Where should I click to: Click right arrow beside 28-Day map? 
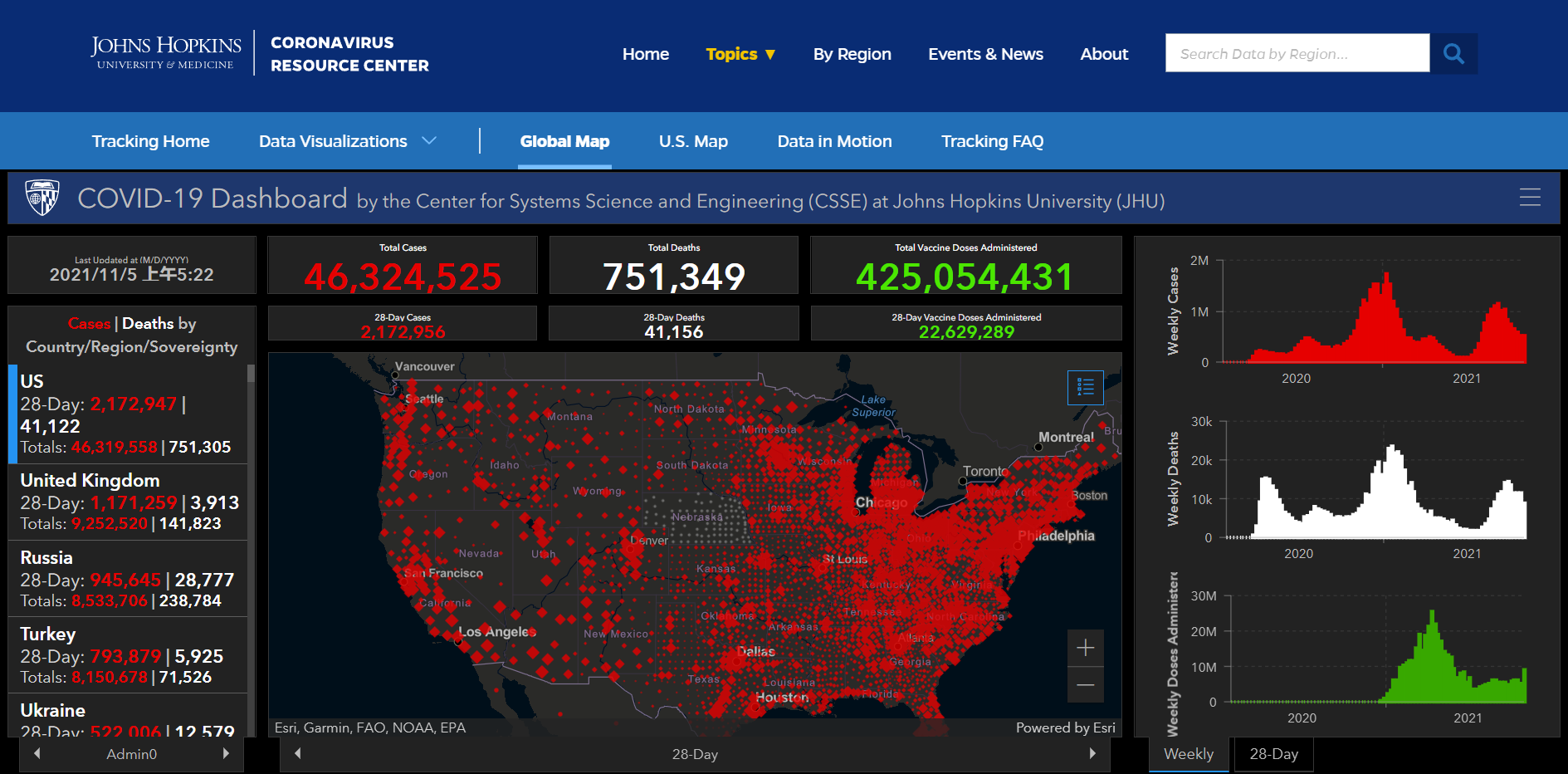point(1092,753)
